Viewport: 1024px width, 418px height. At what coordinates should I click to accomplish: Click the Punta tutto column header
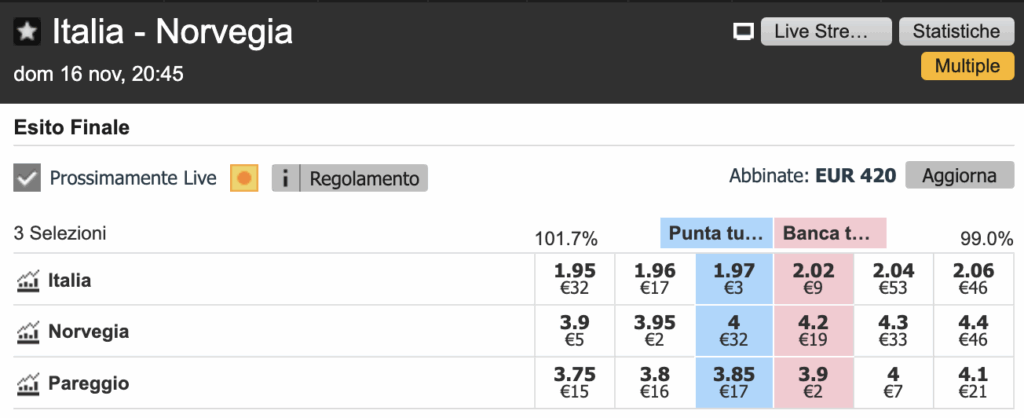coord(716,234)
